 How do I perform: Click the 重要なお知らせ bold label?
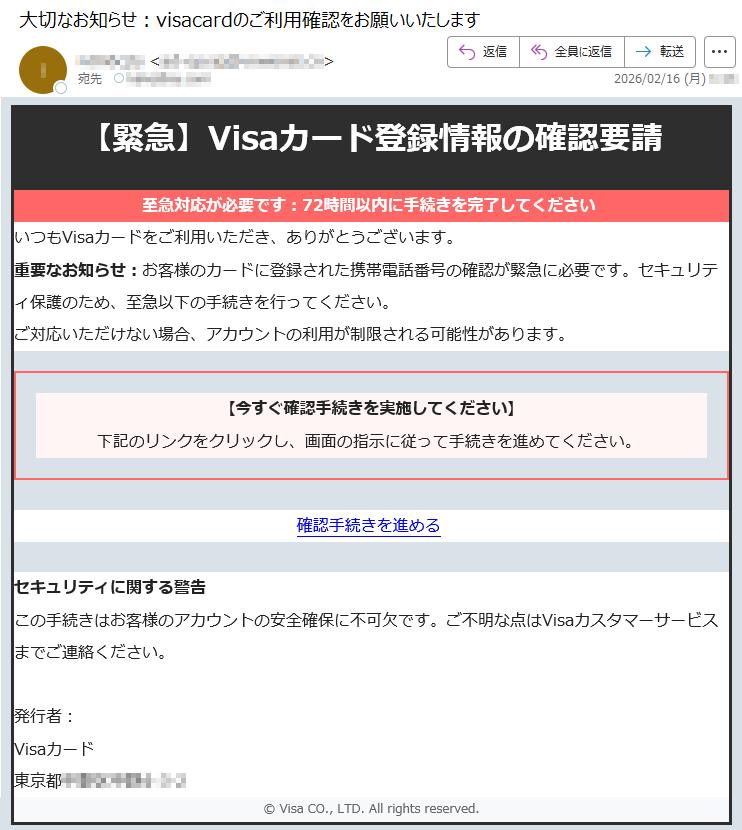tap(76, 269)
